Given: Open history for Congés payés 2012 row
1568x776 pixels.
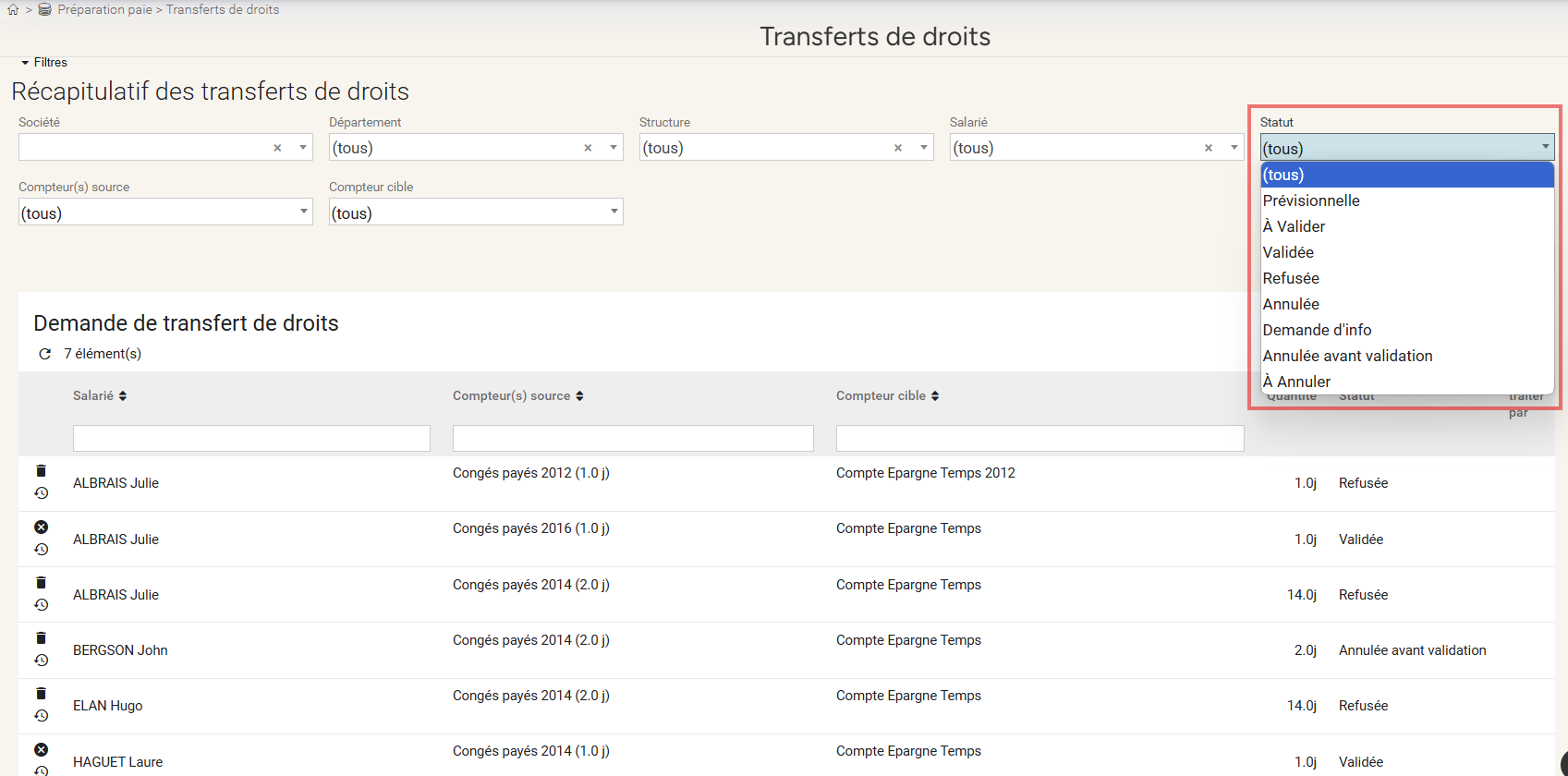Looking at the screenshot, I should pyautogui.click(x=41, y=493).
